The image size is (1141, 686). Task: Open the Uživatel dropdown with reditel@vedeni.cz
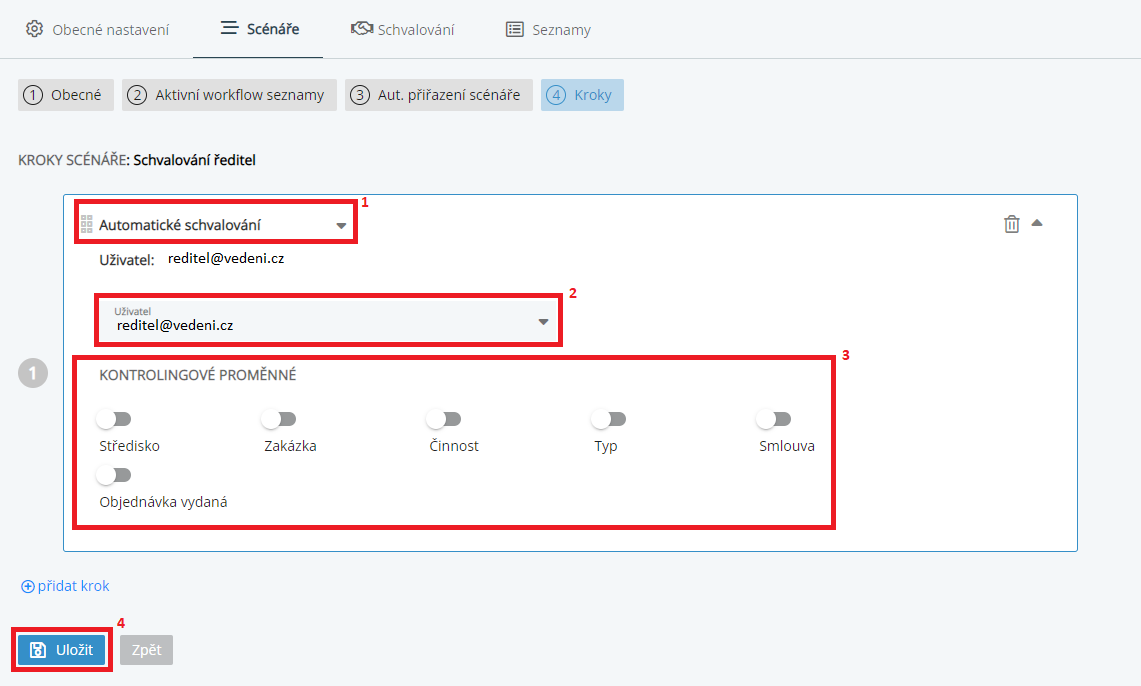coord(543,322)
